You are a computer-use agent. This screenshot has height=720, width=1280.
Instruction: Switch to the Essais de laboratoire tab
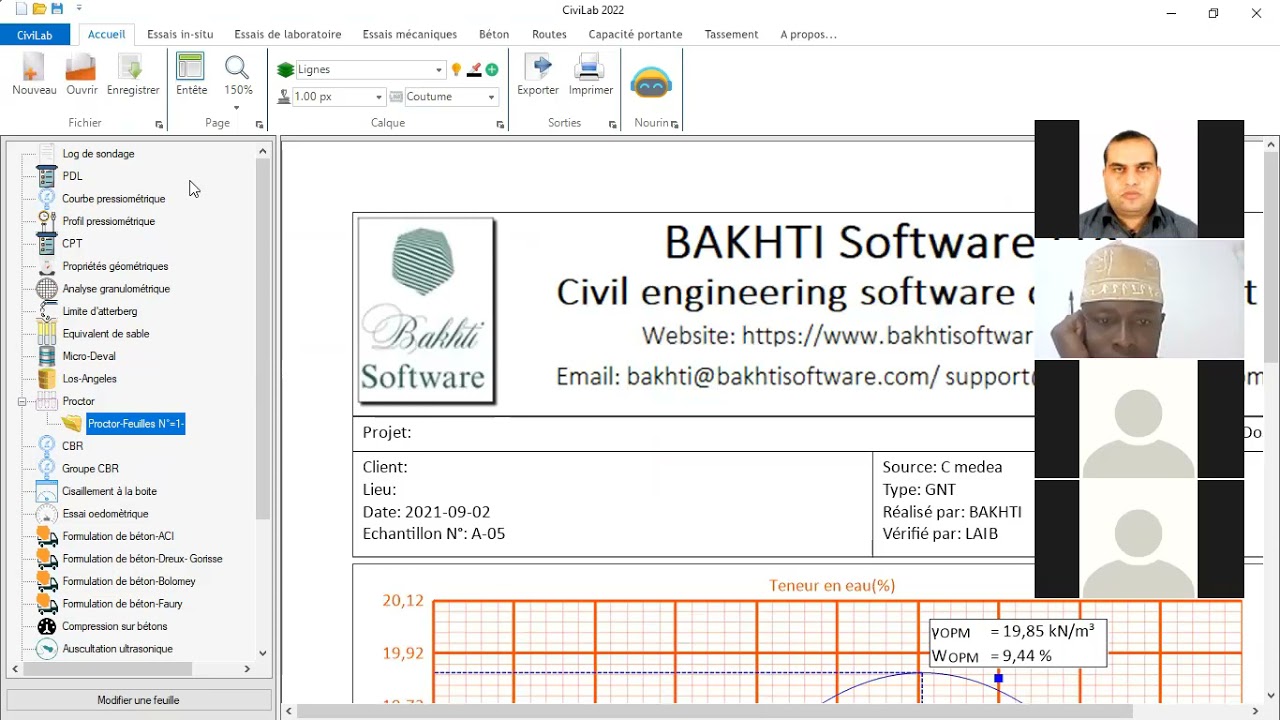coord(288,34)
